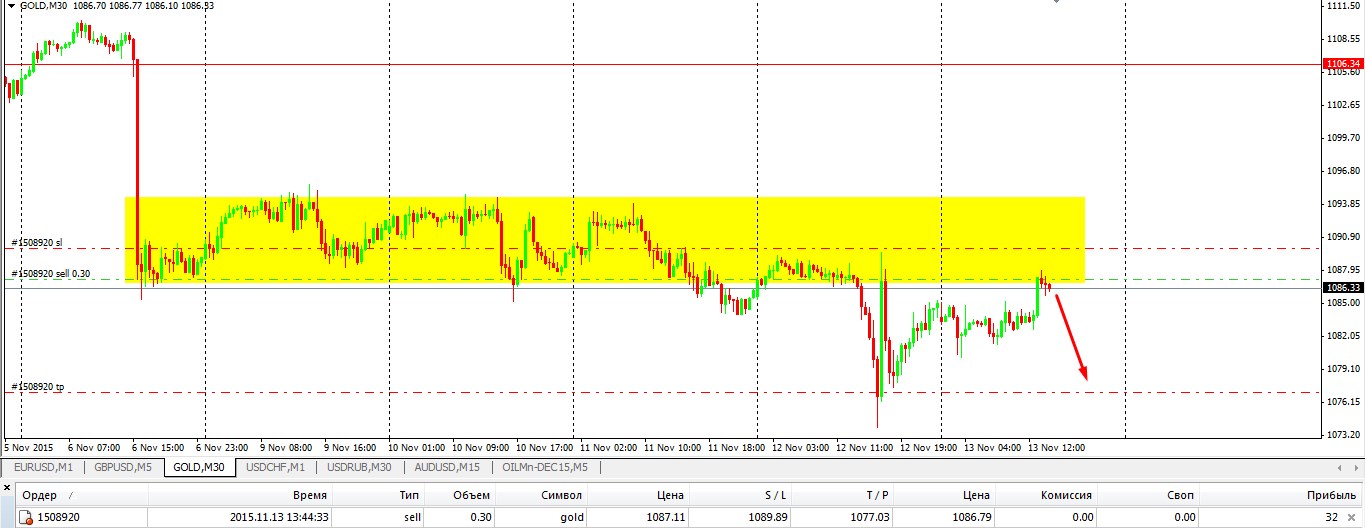Select order number 1508920 in the table
The image size is (1365, 528).
point(60,517)
